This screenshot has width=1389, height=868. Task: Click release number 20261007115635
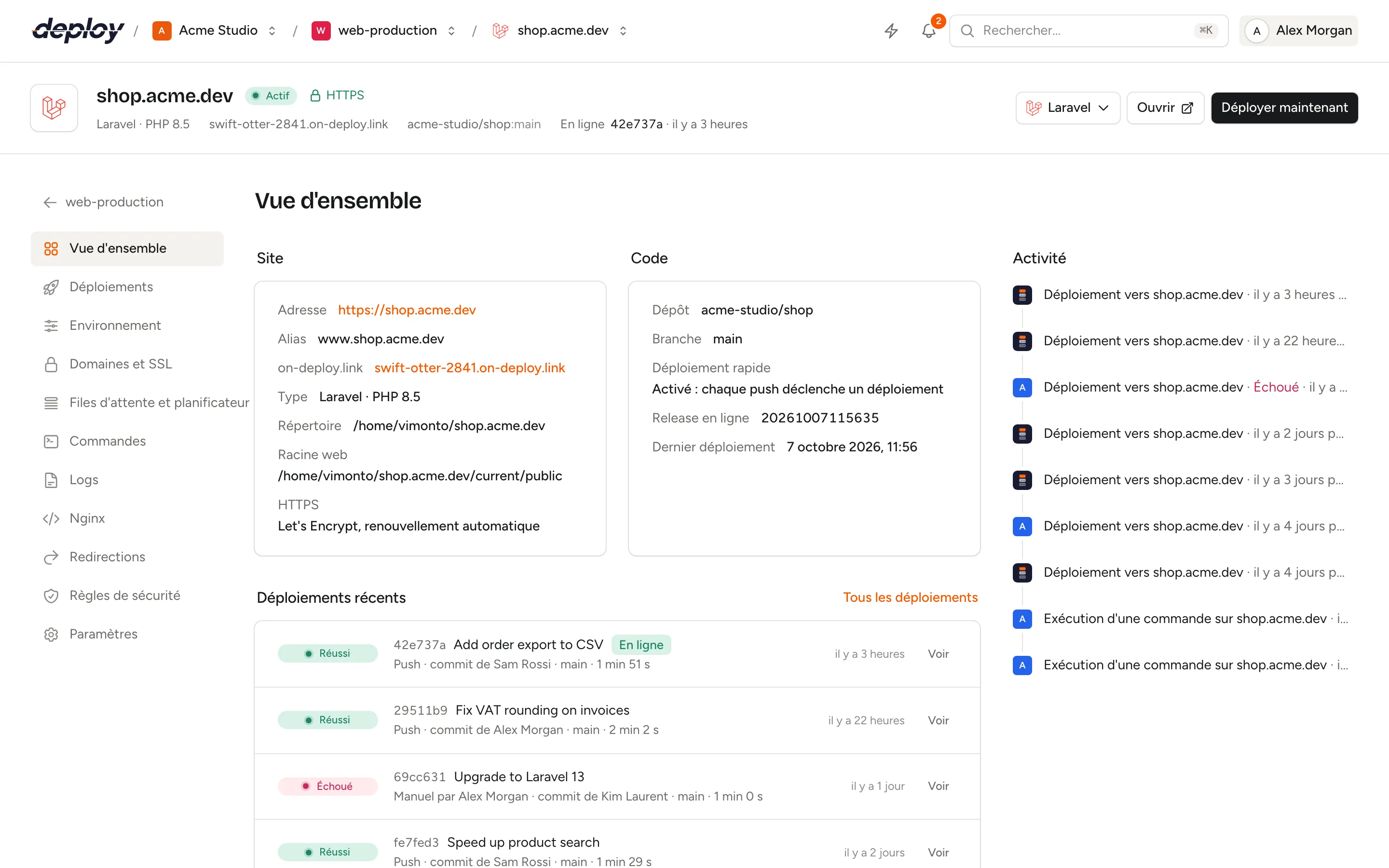tap(819, 418)
